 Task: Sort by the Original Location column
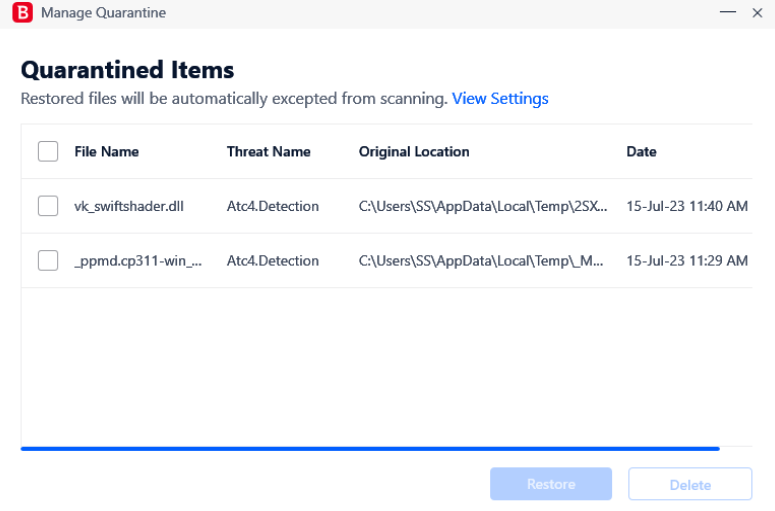(x=414, y=152)
